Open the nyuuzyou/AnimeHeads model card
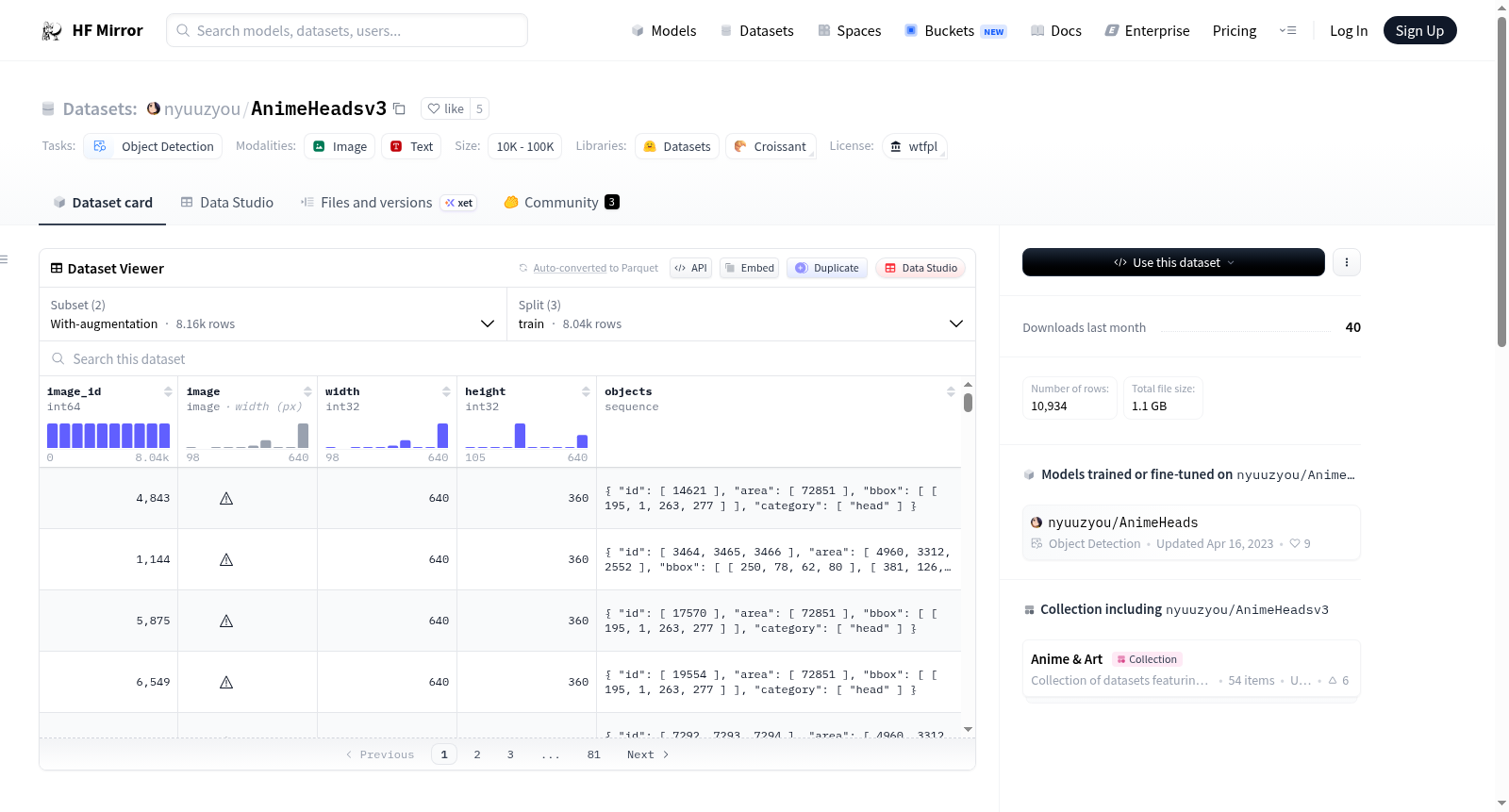Screen dimensions: 1509x812 1191,533
